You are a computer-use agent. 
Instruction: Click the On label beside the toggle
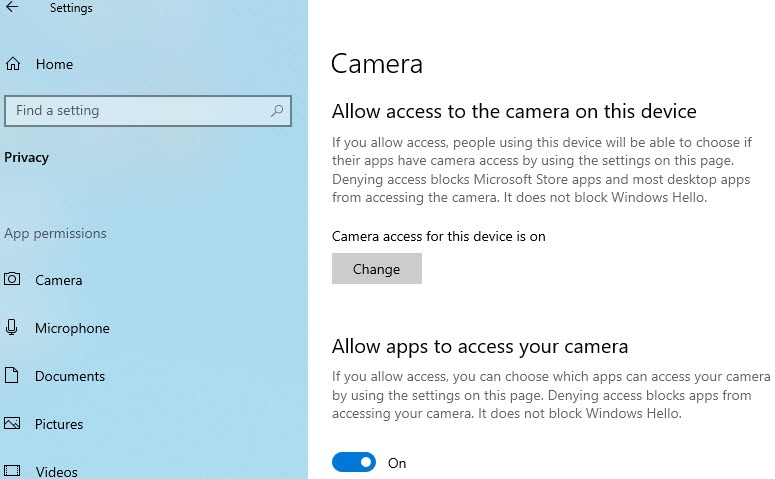(x=397, y=463)
